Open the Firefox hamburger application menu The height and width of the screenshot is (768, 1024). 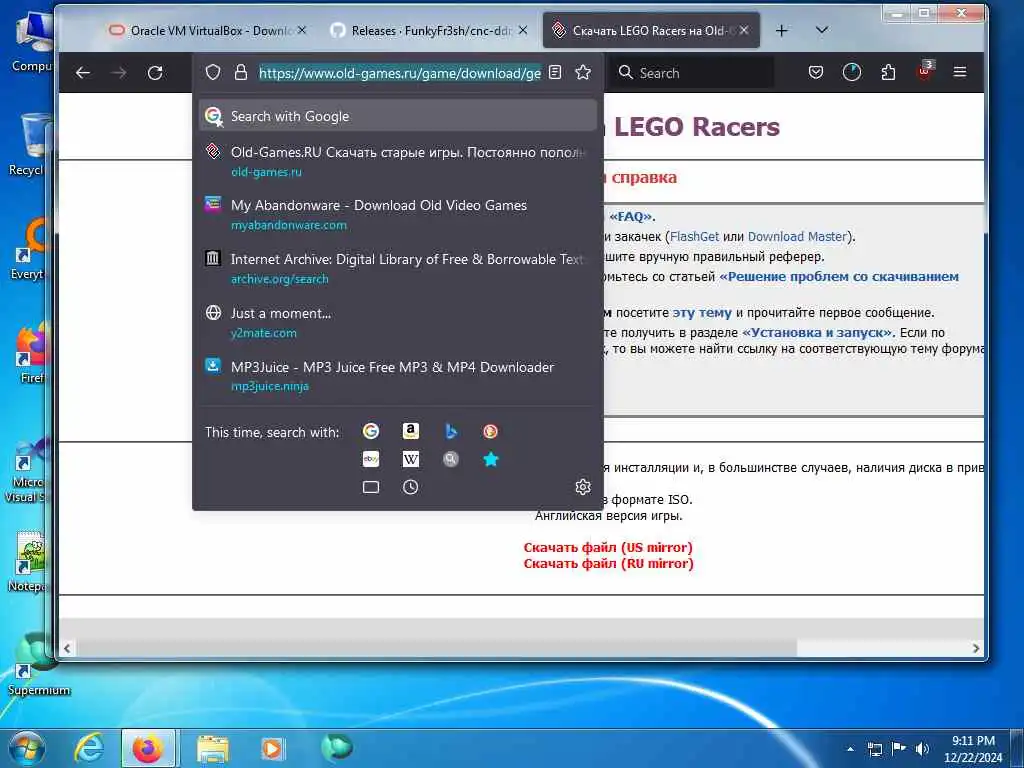(x=959, y=72)
